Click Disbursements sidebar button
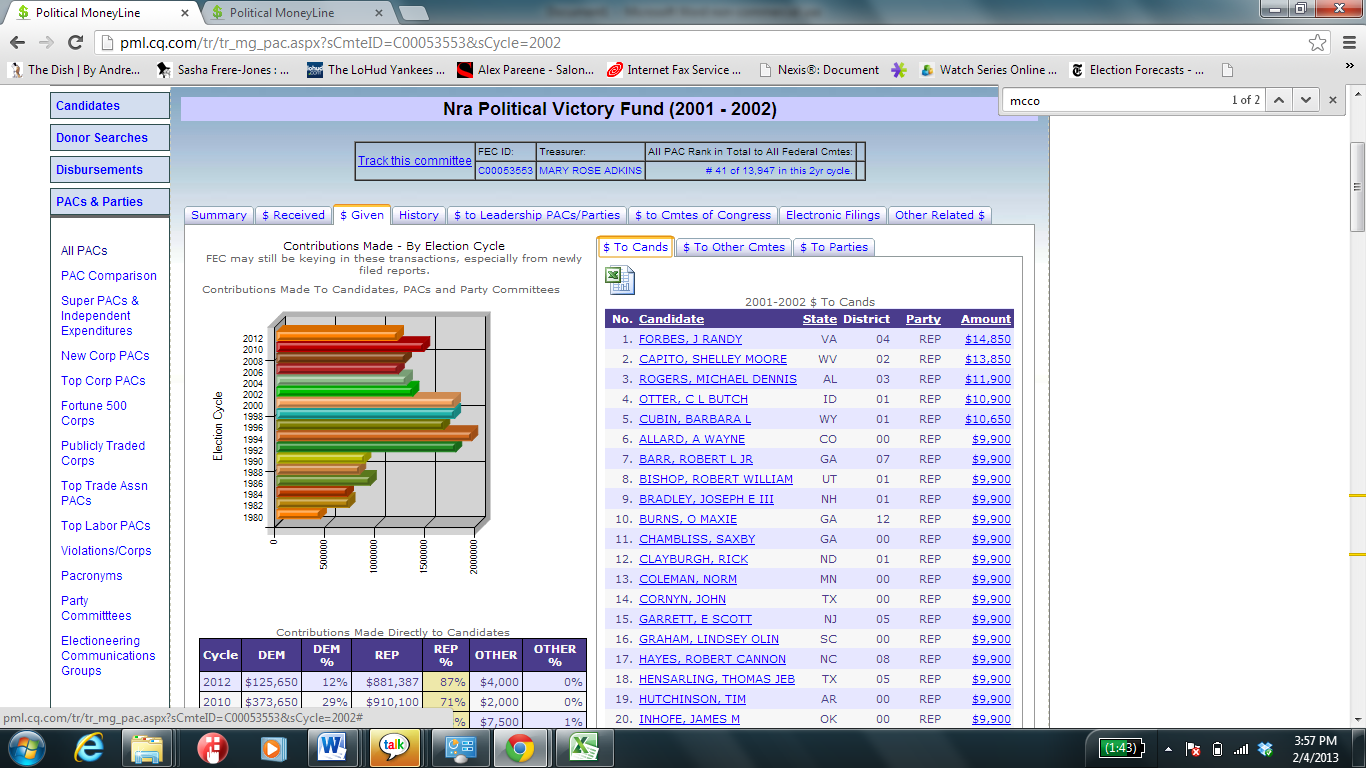The image size is (1366, 768). tap(110, 170)
